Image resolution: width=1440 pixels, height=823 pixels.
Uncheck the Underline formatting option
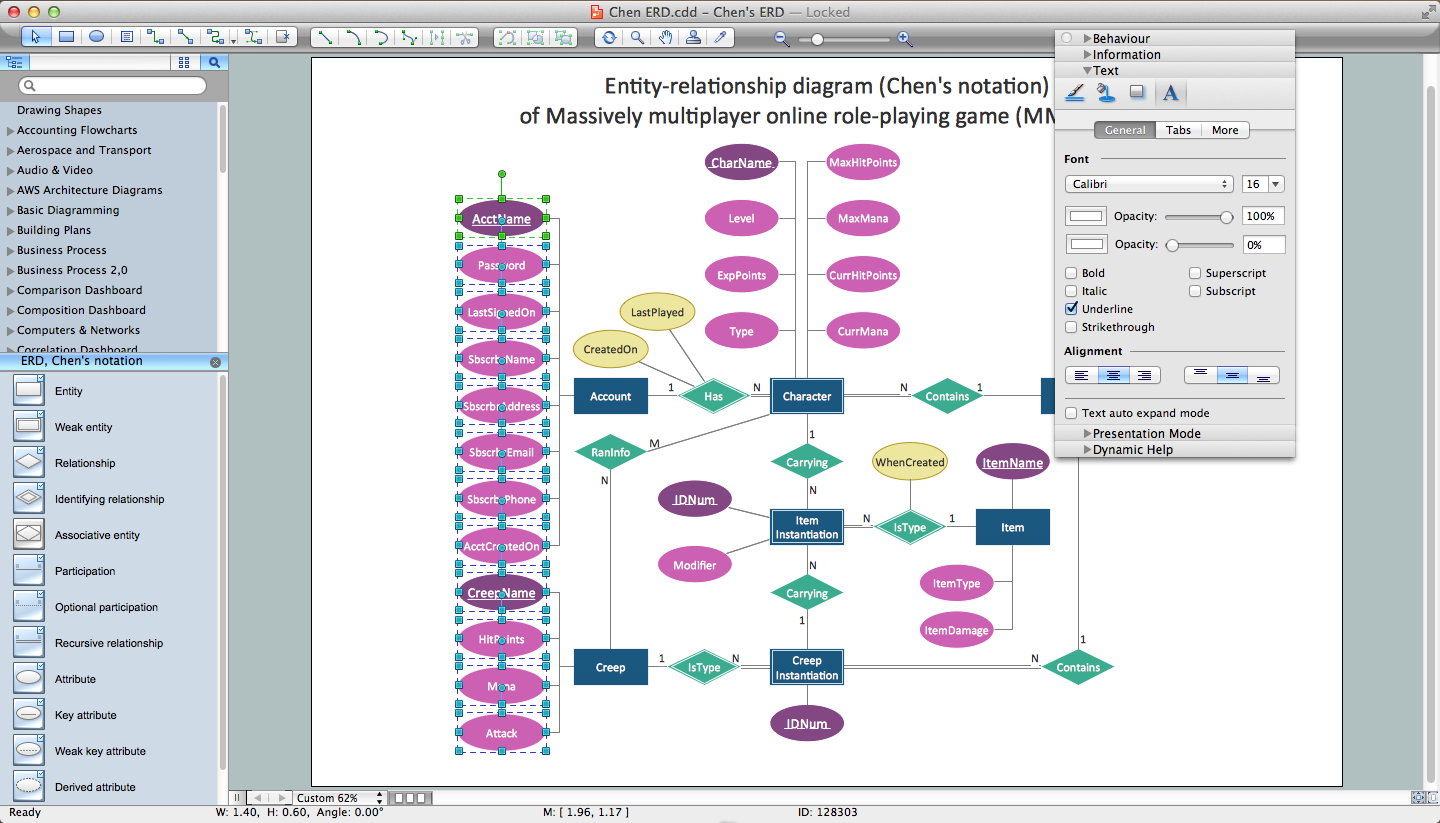coord(1070,309)
